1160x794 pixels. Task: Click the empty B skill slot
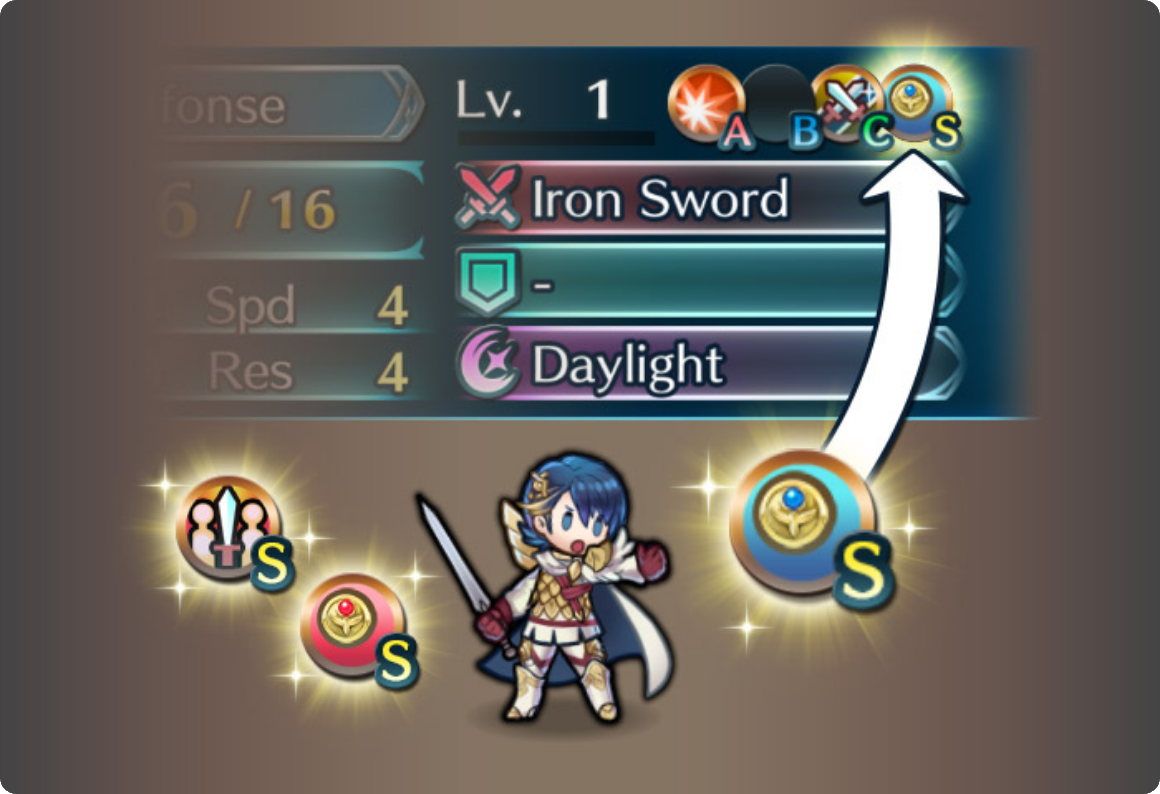click(x=777, y=104)
